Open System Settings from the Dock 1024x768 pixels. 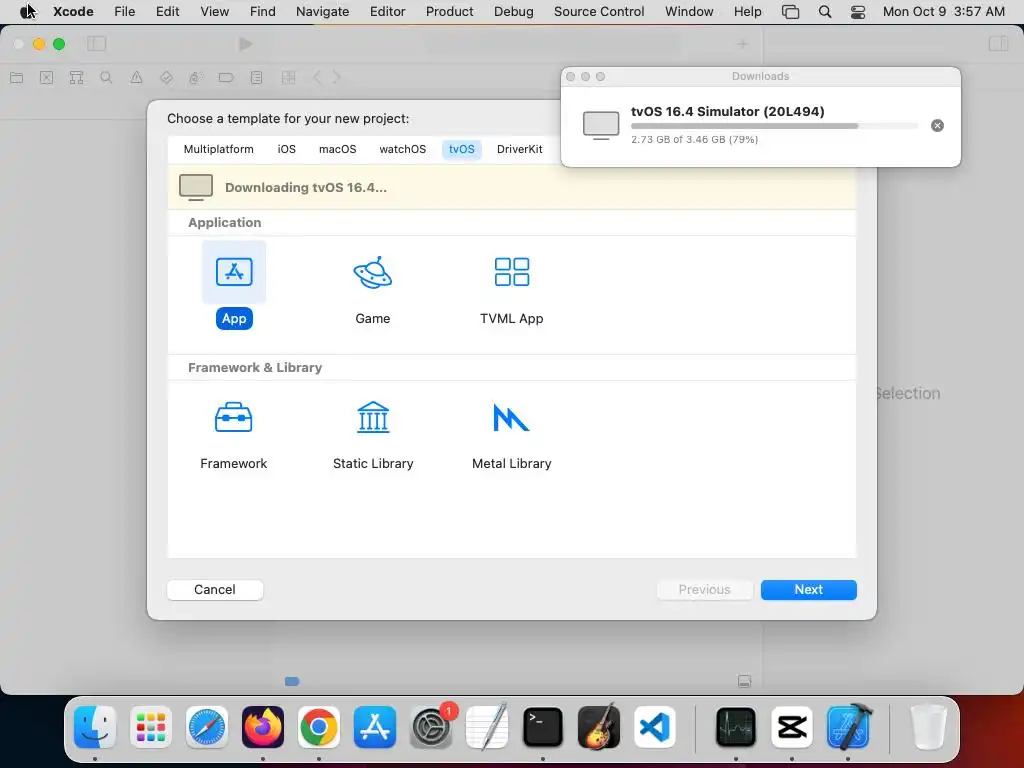coord(431,727)
